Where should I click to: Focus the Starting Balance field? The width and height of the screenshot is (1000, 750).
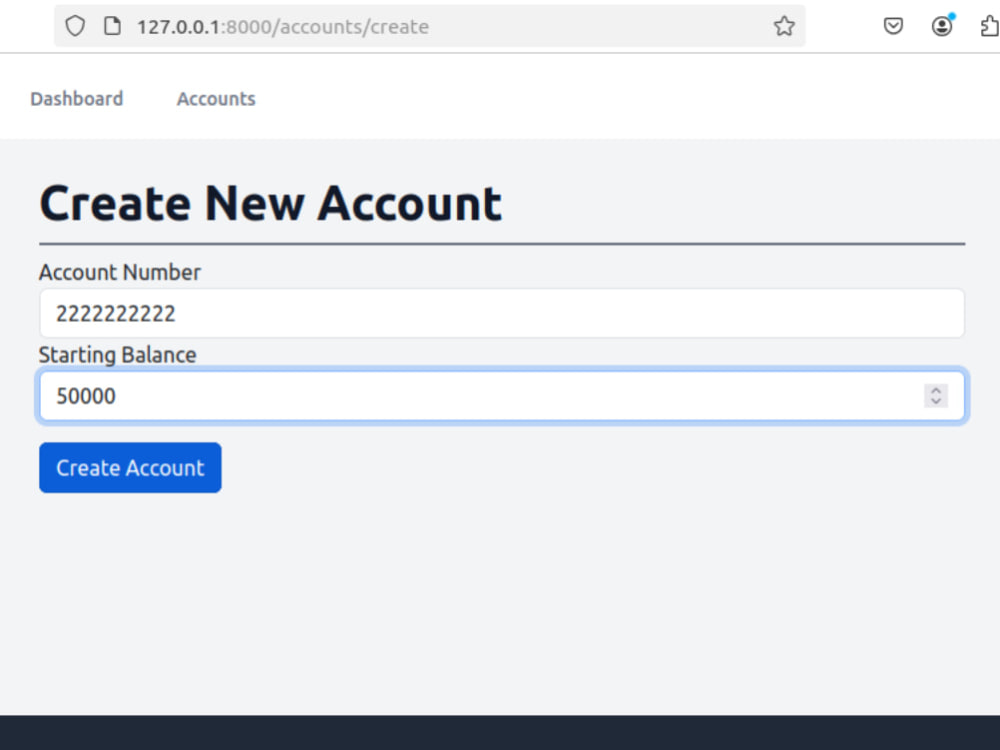(502, 396)
